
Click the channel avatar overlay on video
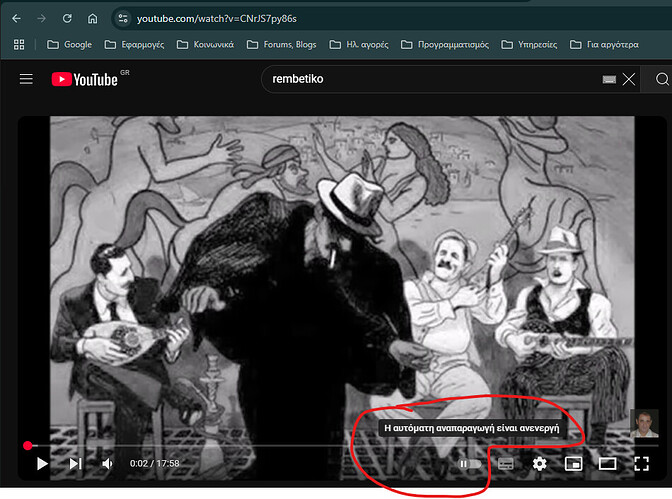644,424
